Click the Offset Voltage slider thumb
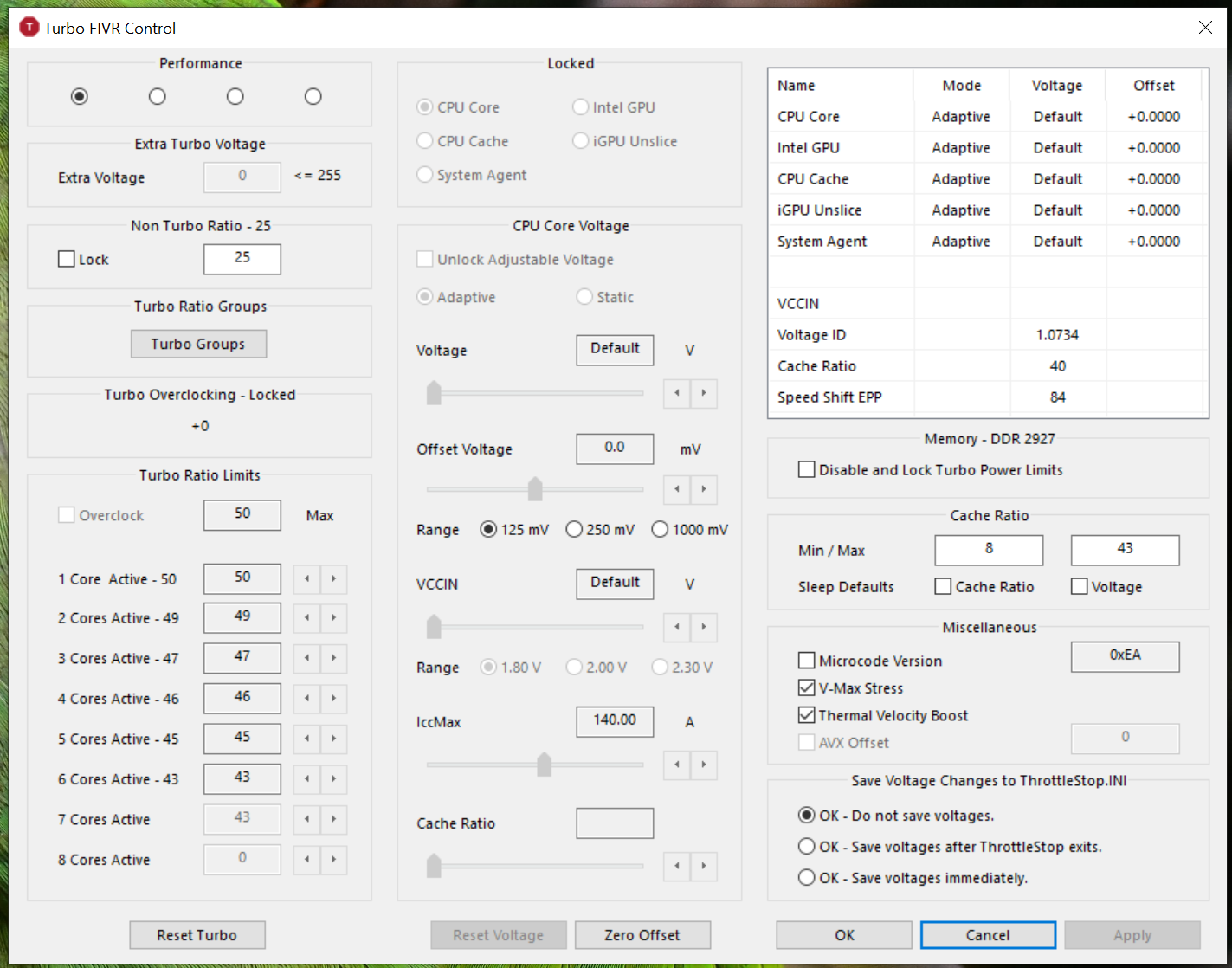The height and width of the screenshot is (968, 1232). (x=535, y=489)
